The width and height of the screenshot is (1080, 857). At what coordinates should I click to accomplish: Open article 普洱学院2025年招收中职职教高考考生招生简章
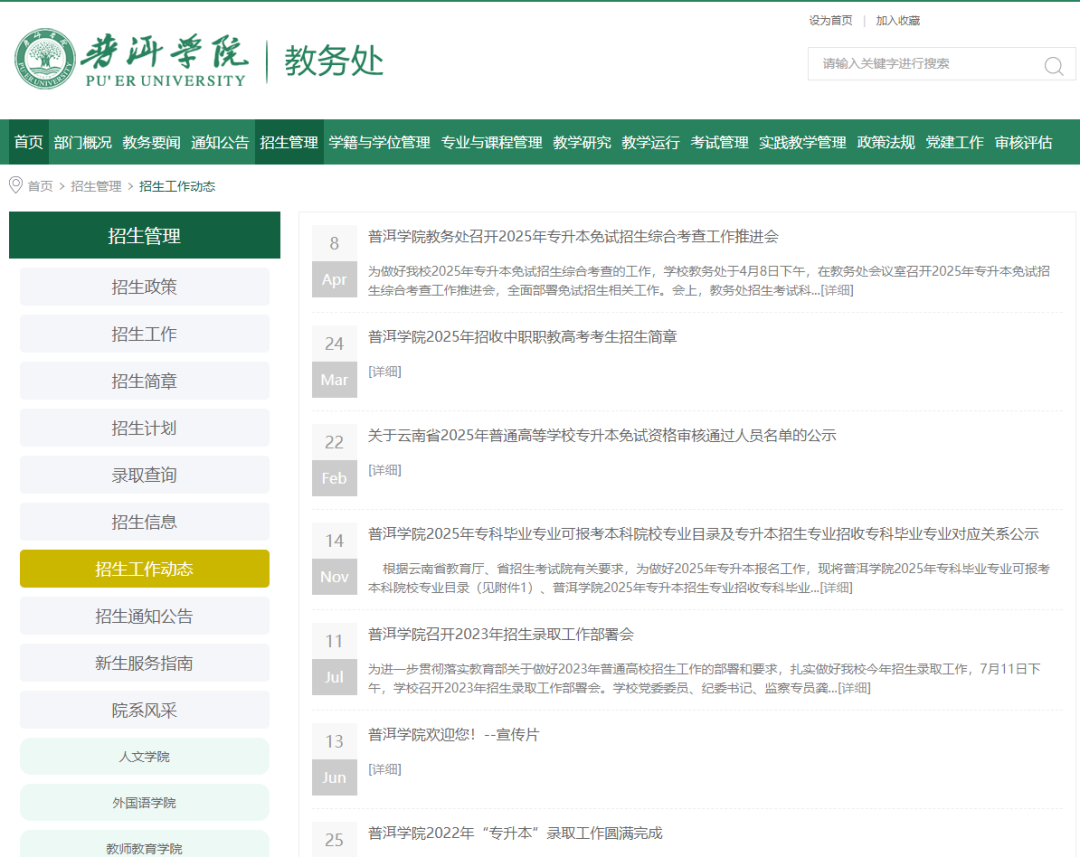[x=522, y=337]
